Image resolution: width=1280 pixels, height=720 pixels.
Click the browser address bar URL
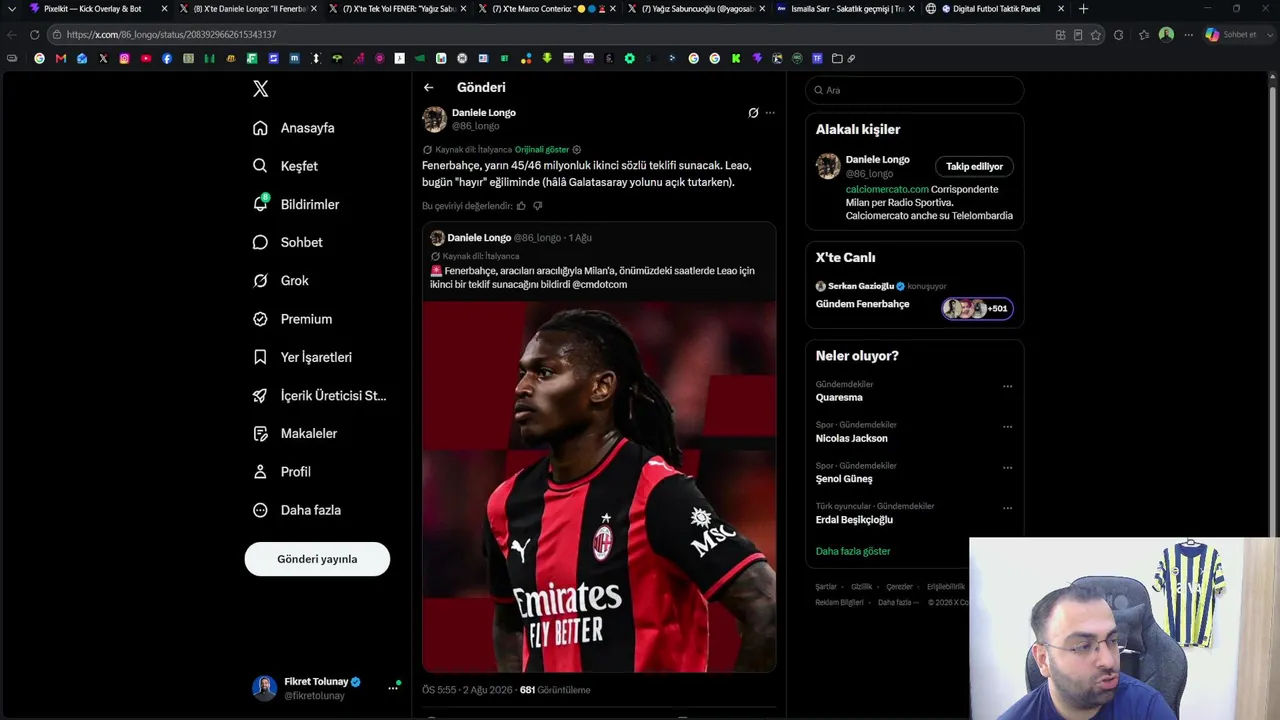pyautogui.click(x=171, y=35)
